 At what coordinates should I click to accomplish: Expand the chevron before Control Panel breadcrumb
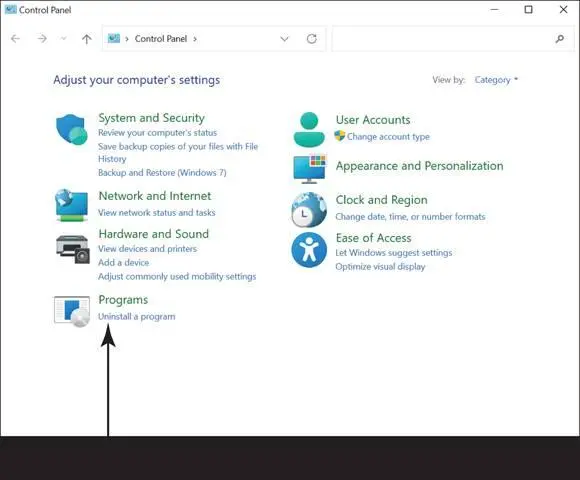(x=127, y=38)
